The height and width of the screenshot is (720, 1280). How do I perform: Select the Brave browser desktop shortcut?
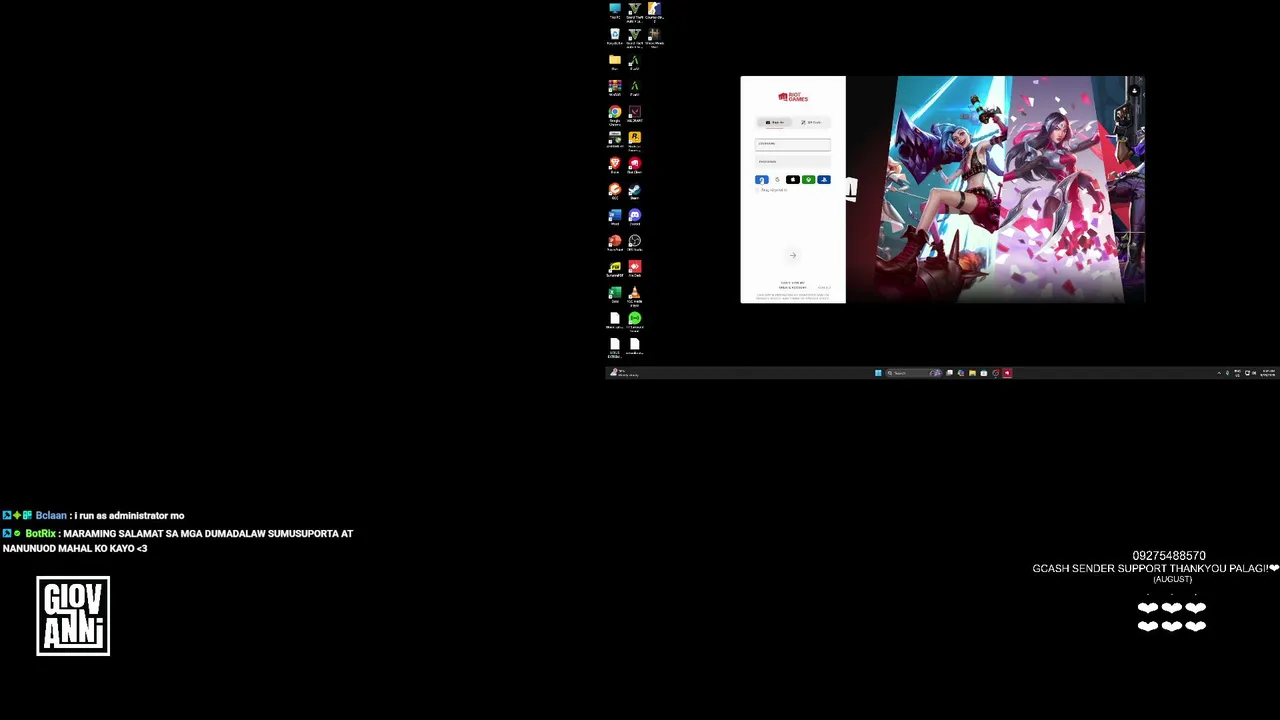[615, 165]
